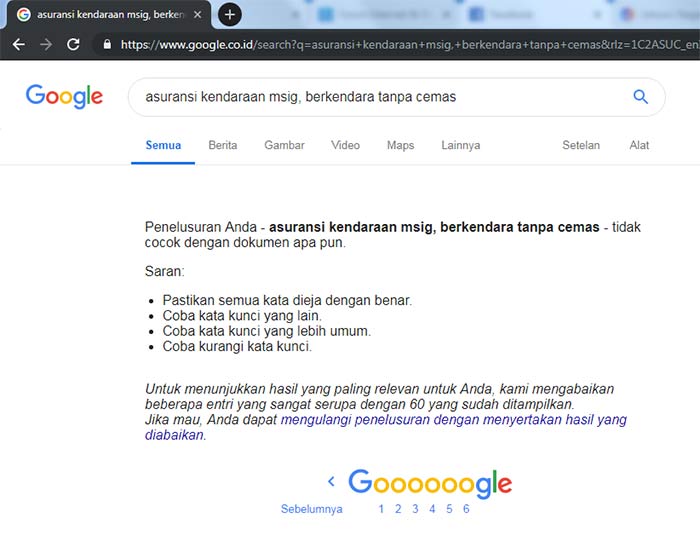Switch to the Maps tab
This screenshot has height=547, width=700.
point(400,146)
